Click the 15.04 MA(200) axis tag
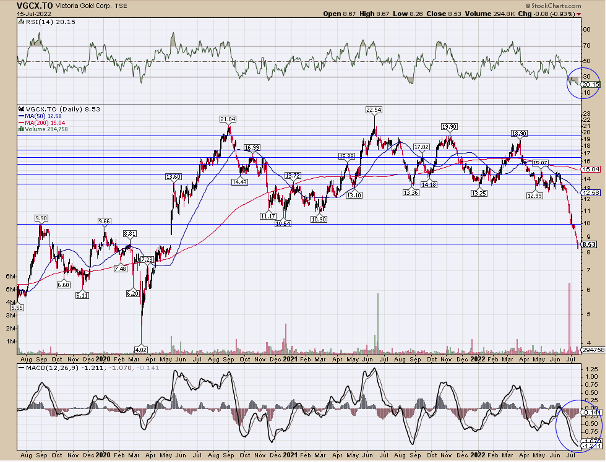Image resolution: width=606 pixels, height=462 pixels. click(590, 169)
